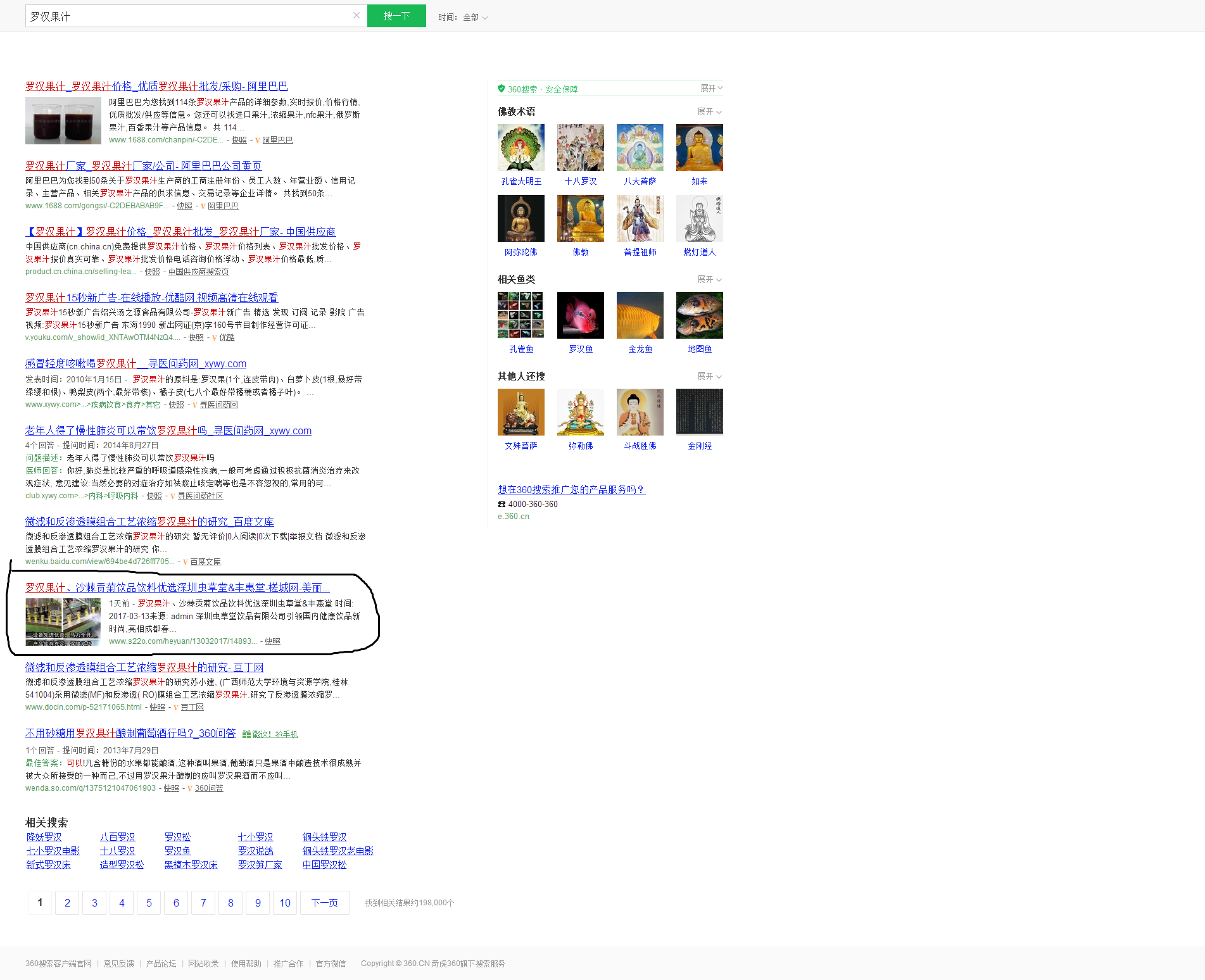Open the 金龙鱼 thumbnail image
The width and height of the screenshot is (1205, 980).
(x=640, y=315)
